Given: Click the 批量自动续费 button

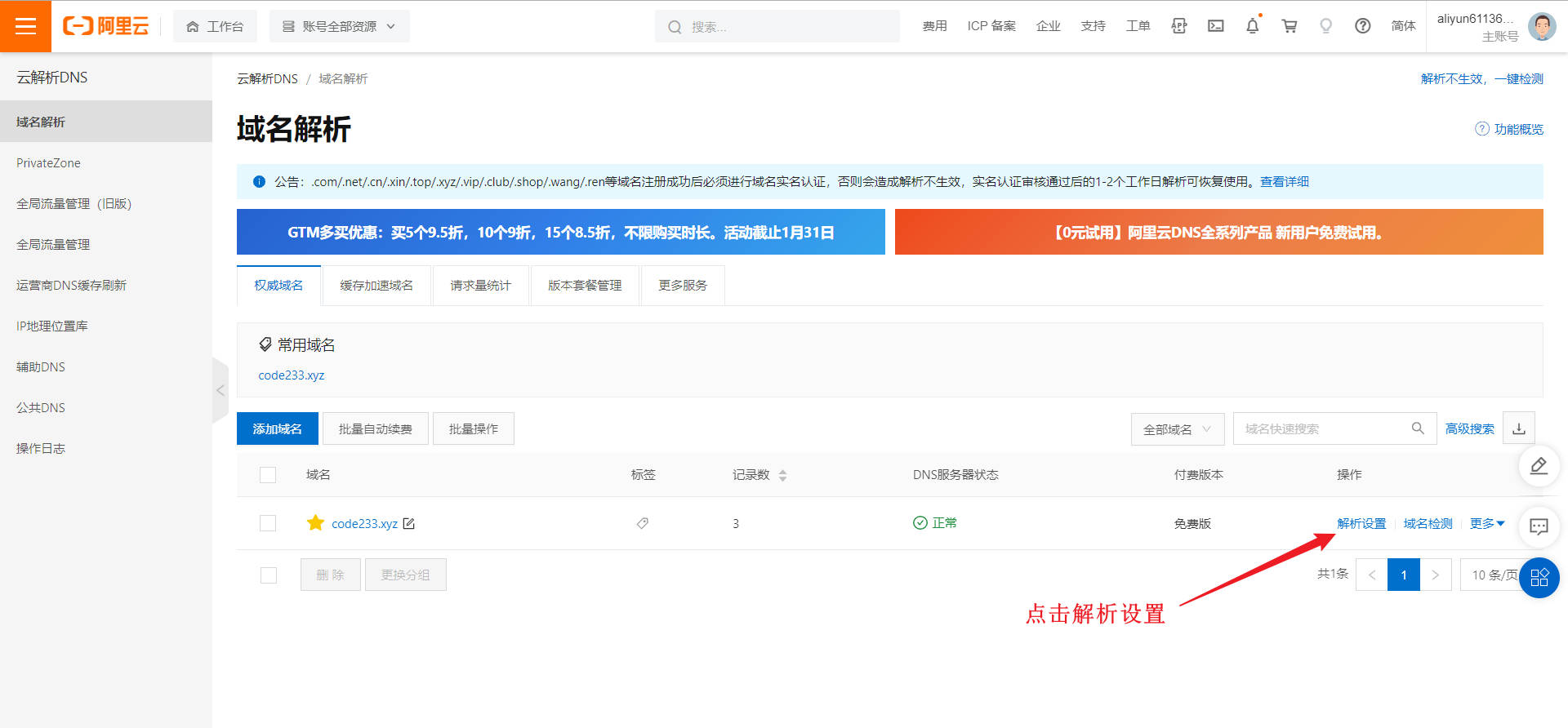Looking at the screenshot, I should tap(376, 428).
